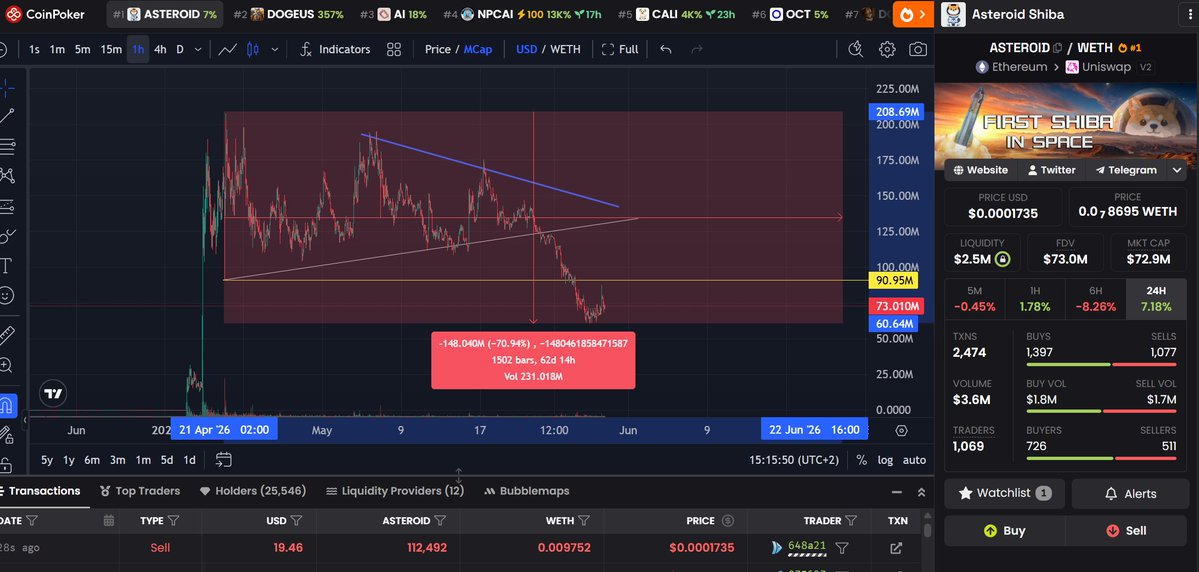The image size is (1199, 572).
Task: Select the zoom in tool
Action: click(7, 366)
